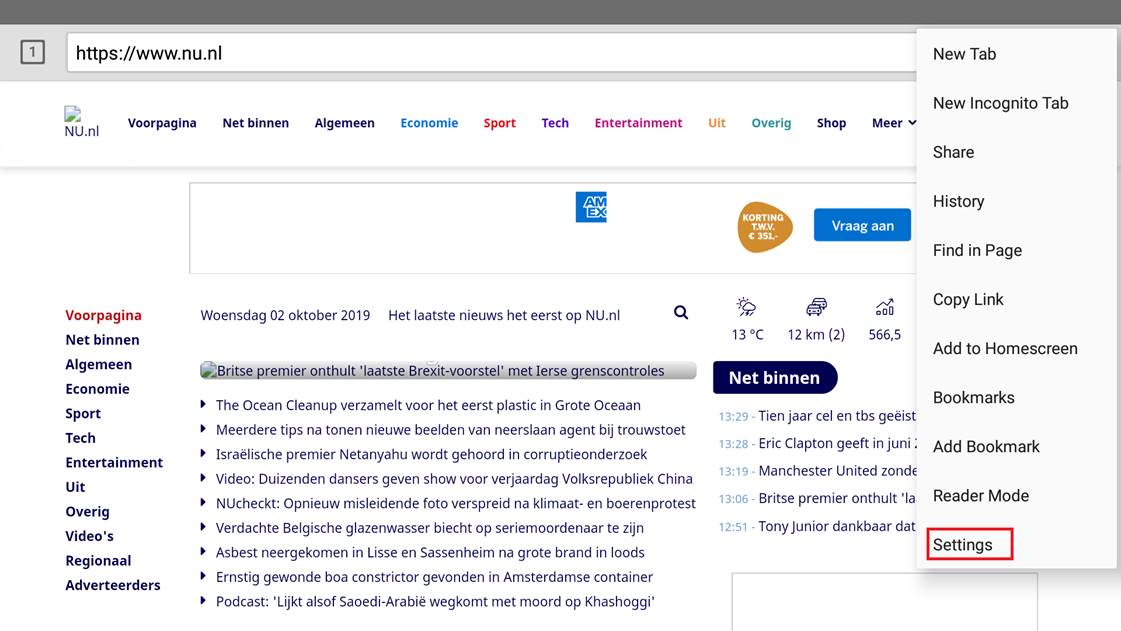Open New Incognito Tab menu item
Screen dimensions: 1121x631
1000,103
